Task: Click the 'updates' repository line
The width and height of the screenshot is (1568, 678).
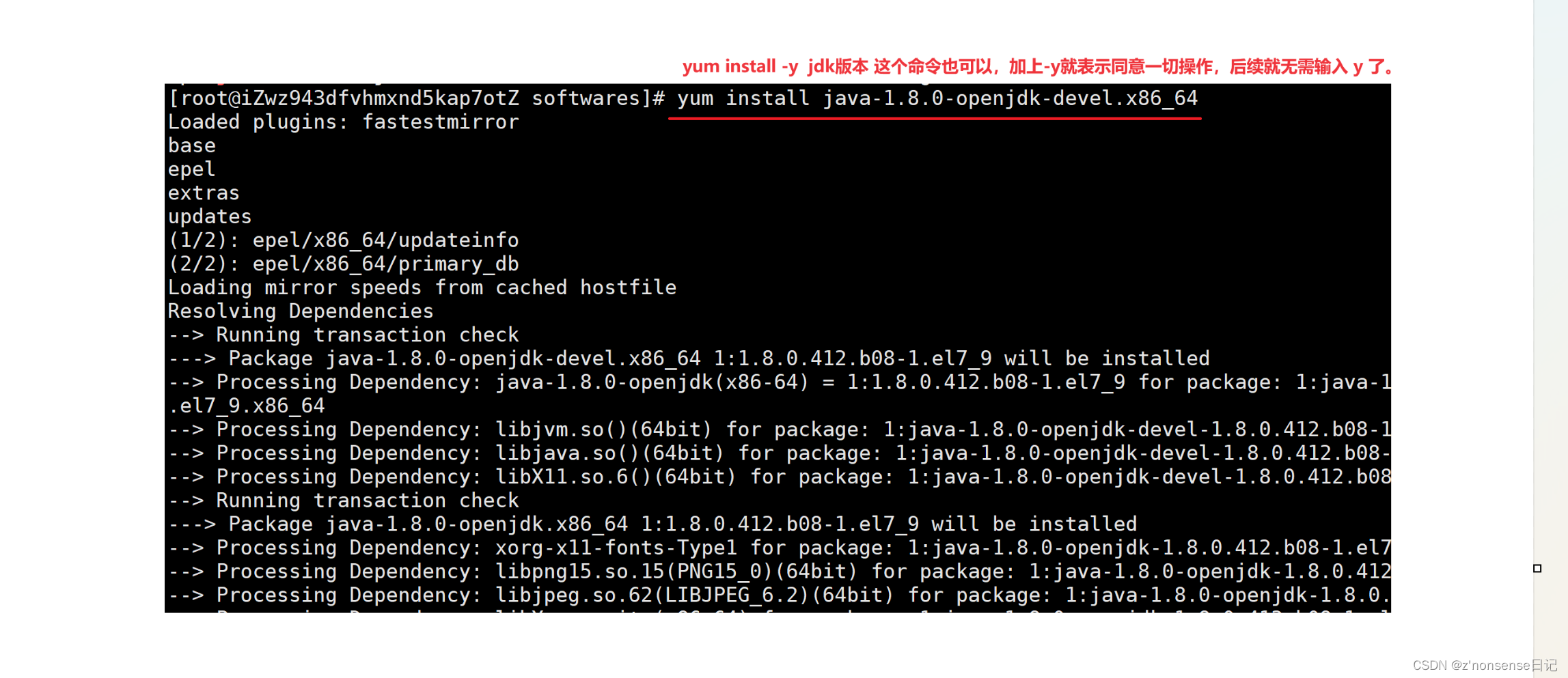Action: [x=210, y=217]
